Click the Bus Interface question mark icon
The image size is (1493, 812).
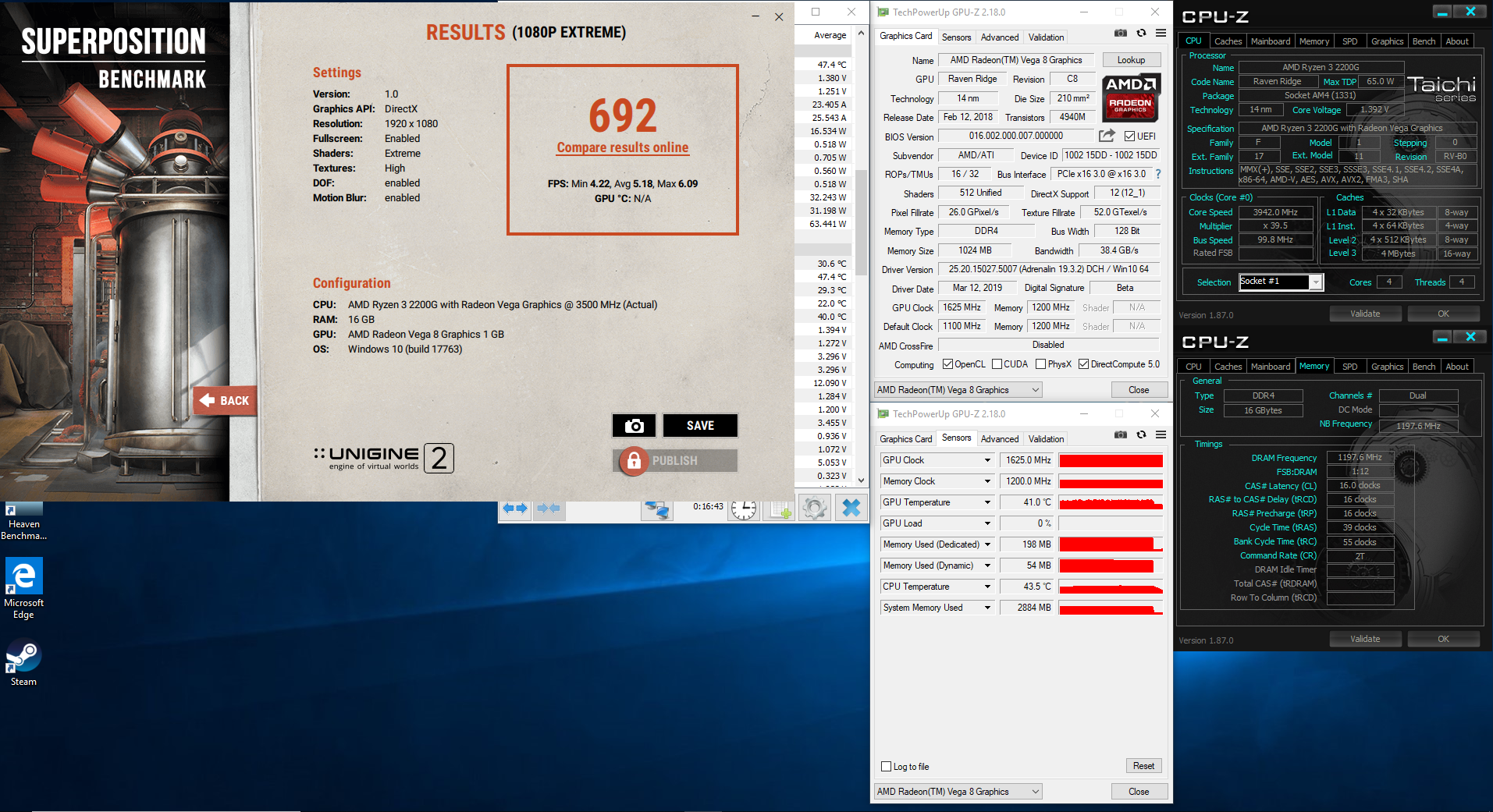[x=1158, y=174]
